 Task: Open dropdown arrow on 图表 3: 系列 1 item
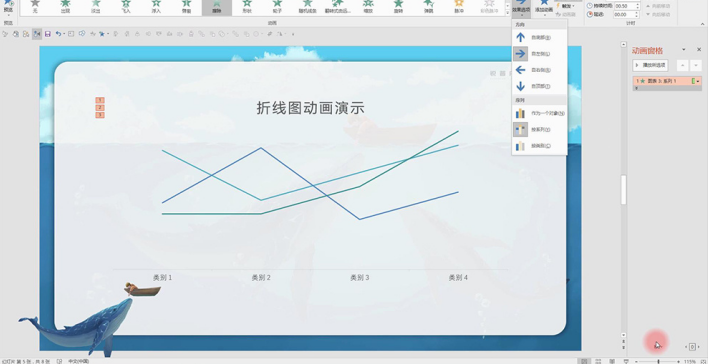click(x=698, y=81)
